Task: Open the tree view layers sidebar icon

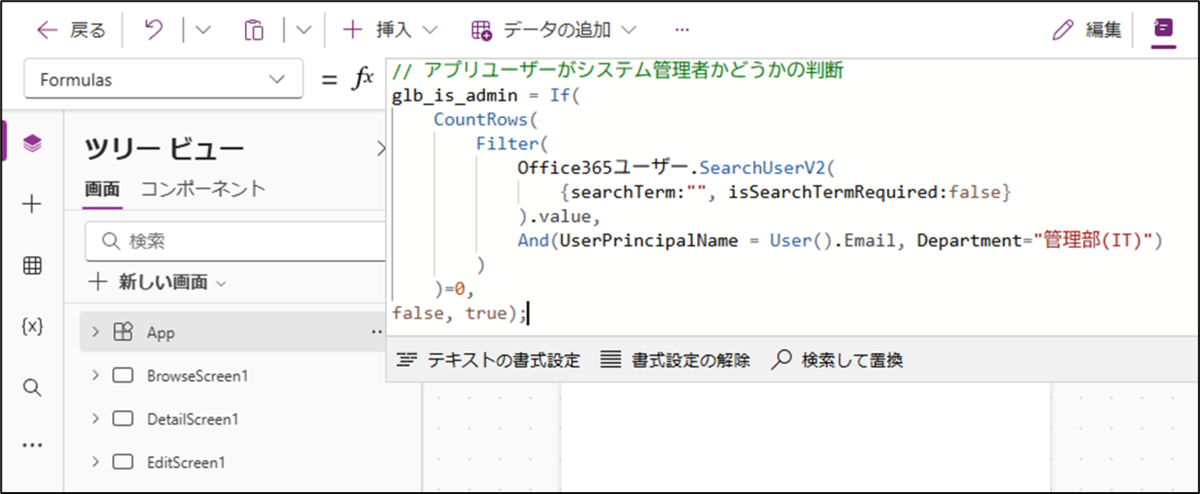Action: pyautogui.click(x=32, y=145)
